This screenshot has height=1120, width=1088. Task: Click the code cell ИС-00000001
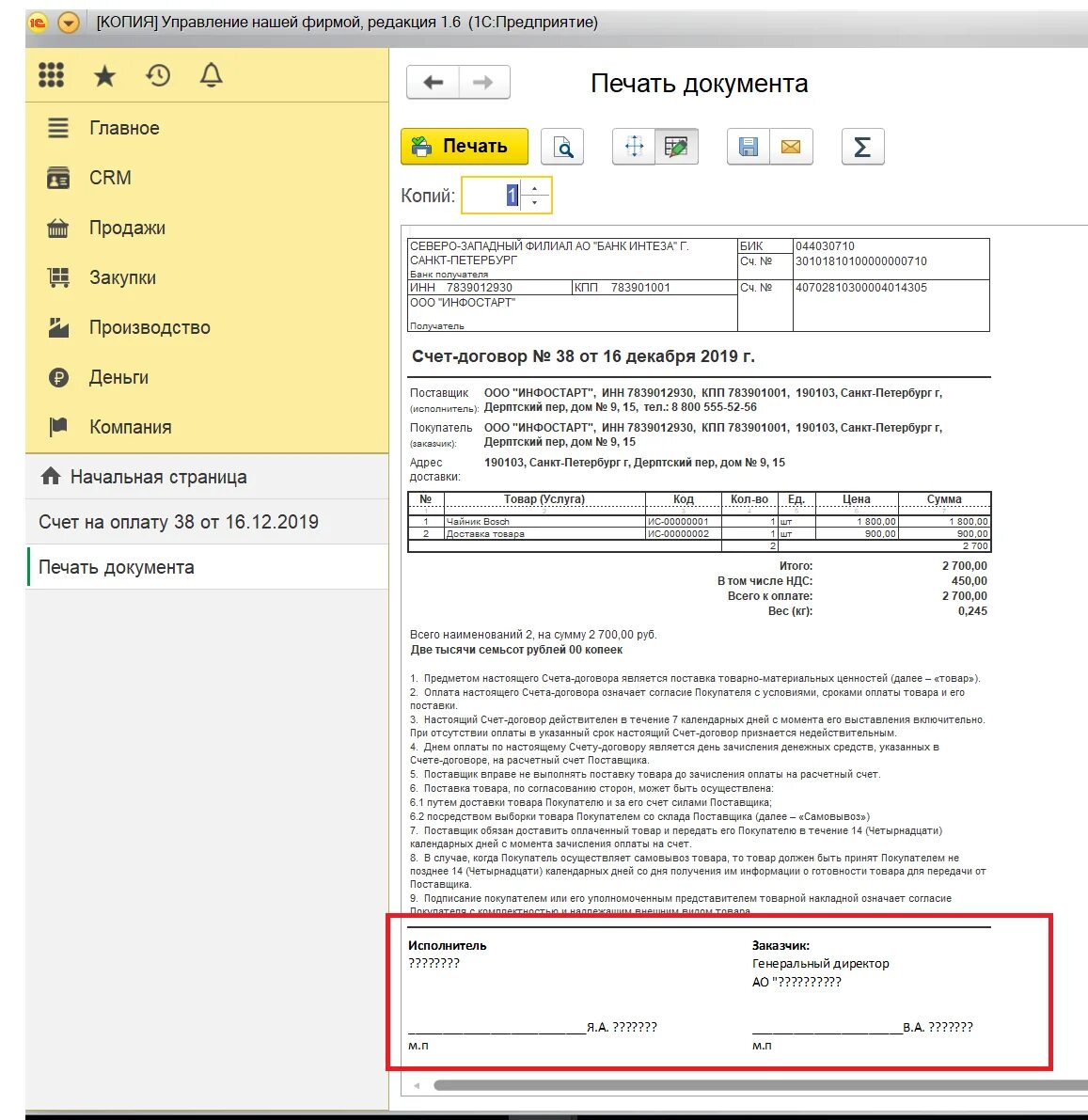[684, 521]
